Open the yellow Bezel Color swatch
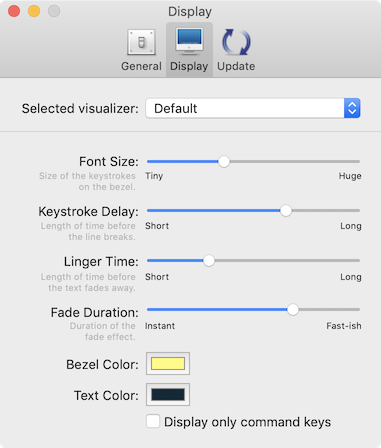This screenshot has height=448, width=381. click(x=168, y=364)
